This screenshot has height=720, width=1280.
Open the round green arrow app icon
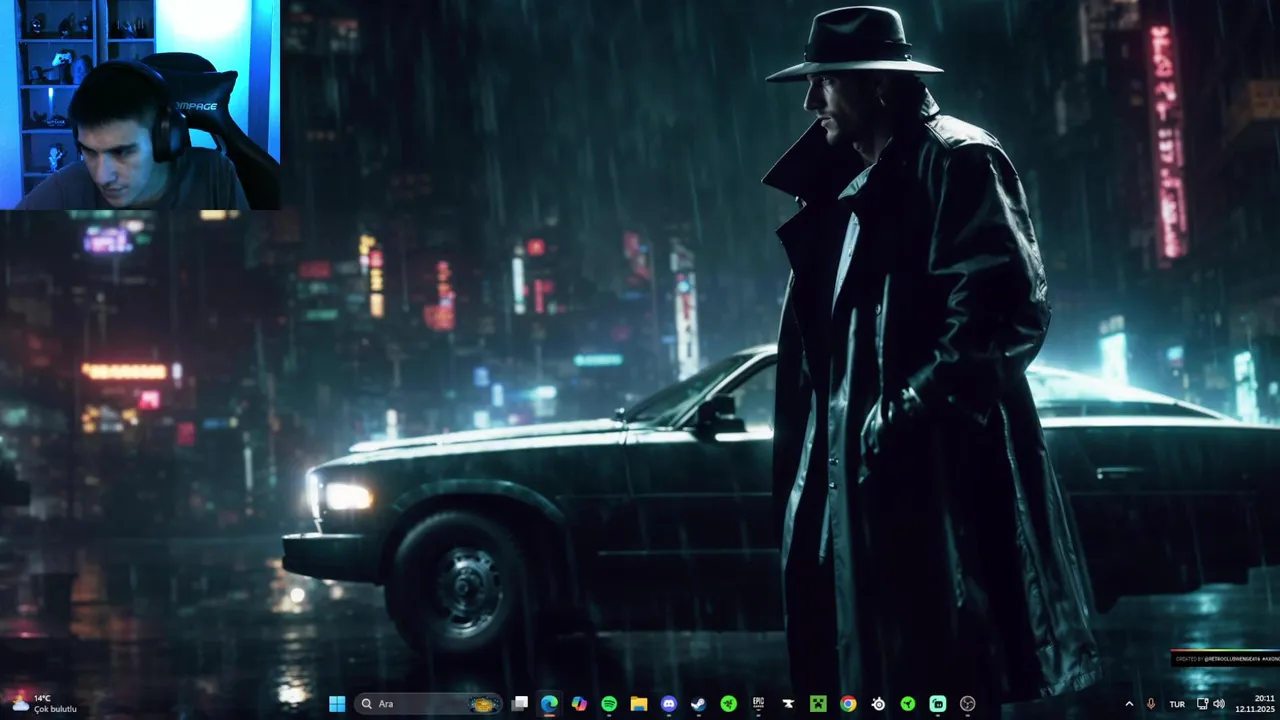(x=908, y=704)
